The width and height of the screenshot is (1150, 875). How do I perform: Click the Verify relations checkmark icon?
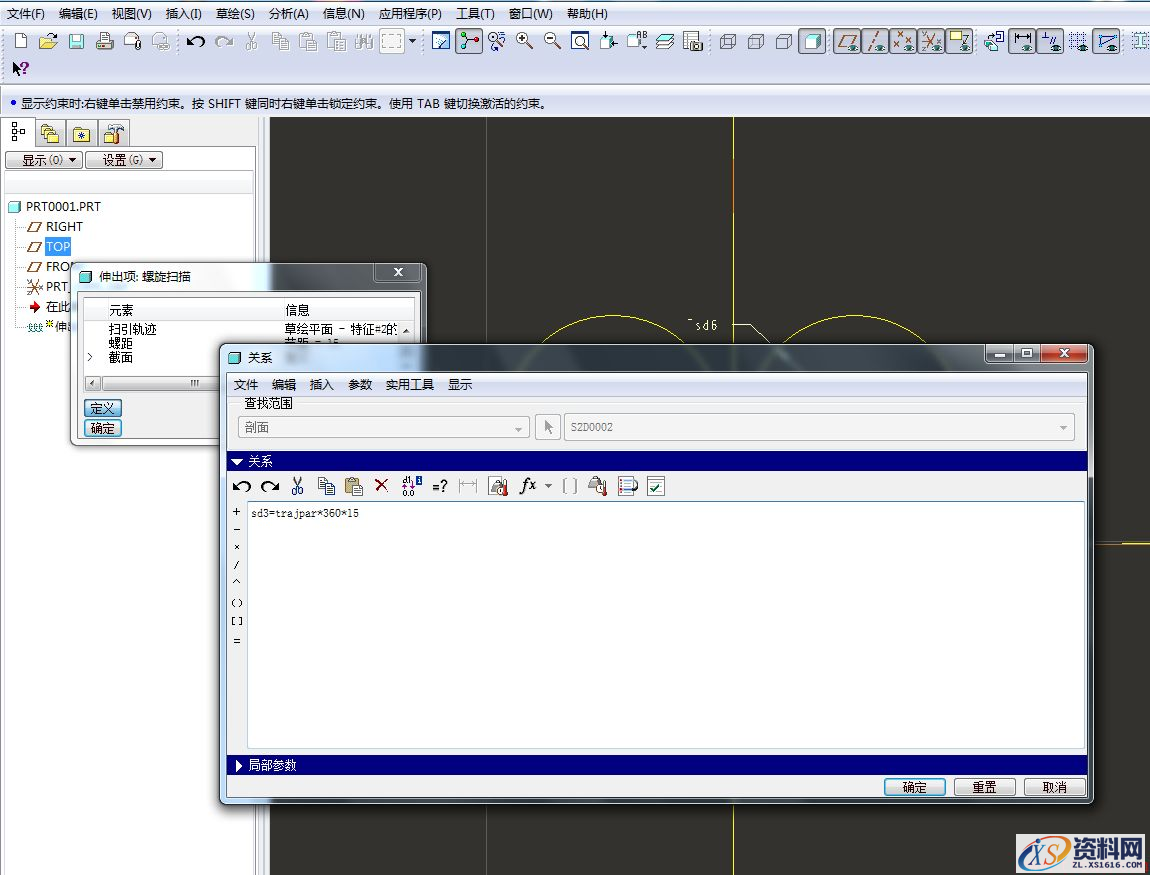(656, 486)
